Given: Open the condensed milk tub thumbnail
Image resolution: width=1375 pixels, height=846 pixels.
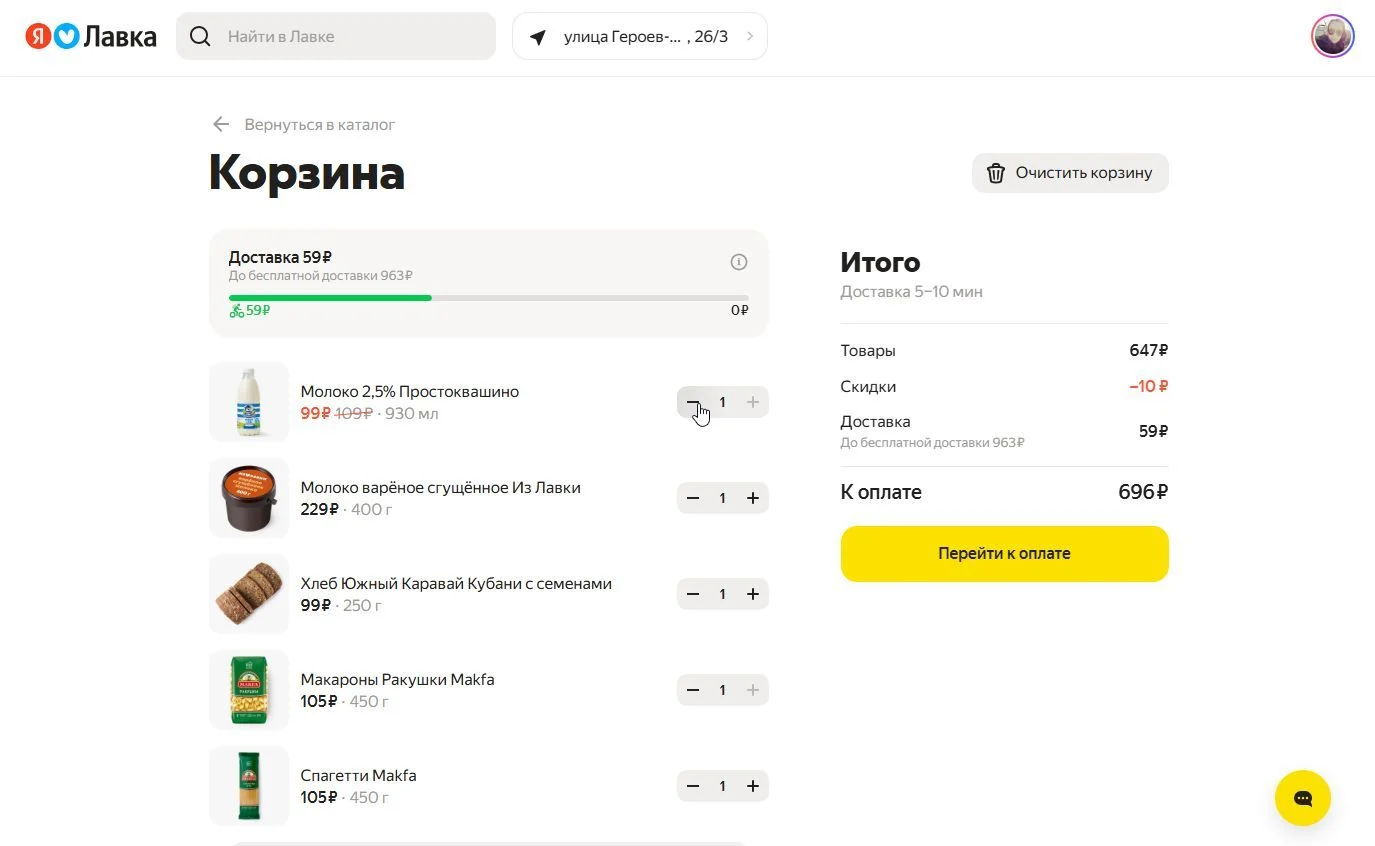Looking at the screenshot, I should [249, 498].
